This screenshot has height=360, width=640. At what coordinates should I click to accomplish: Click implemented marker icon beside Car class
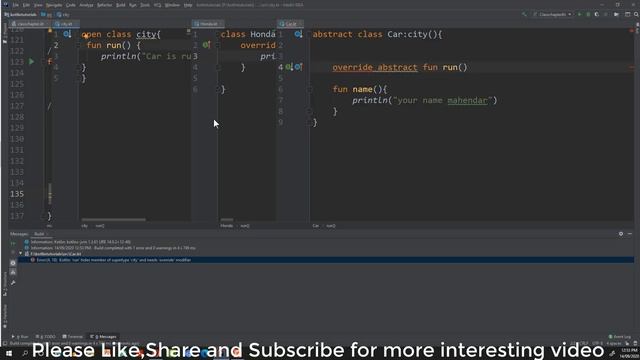(x=298, y=34)
